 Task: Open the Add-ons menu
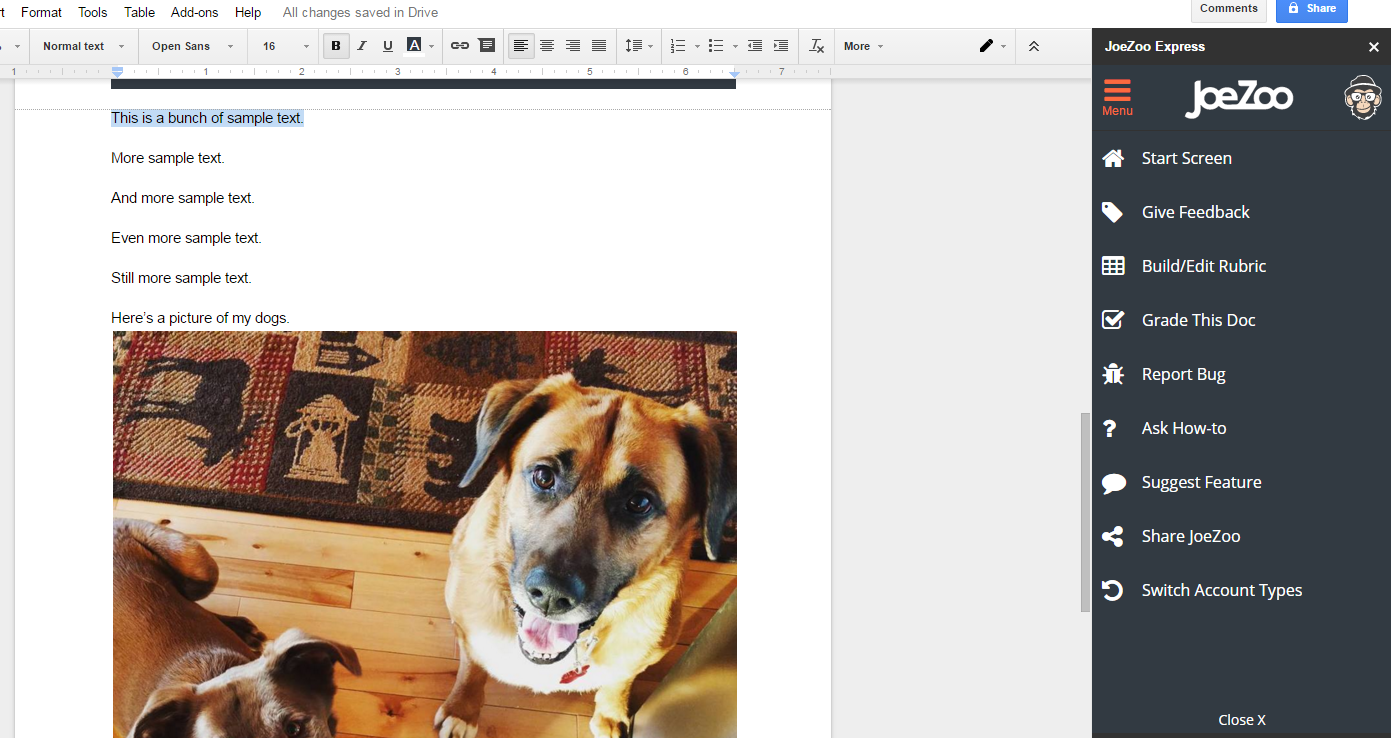coord(195,12)
